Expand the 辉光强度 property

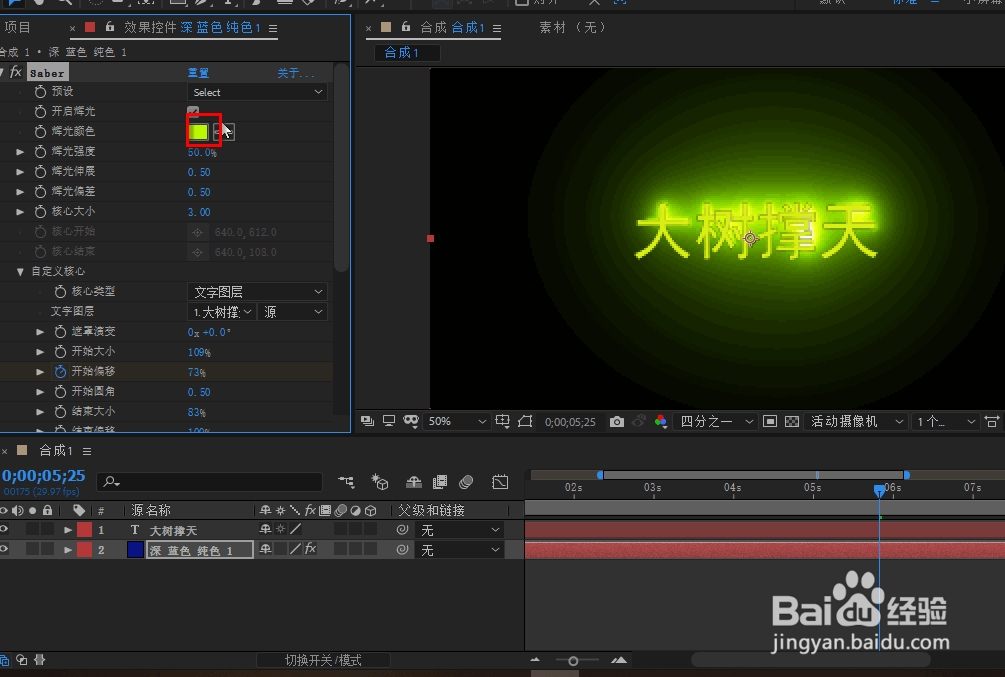pyautogui.click(x=20, y=152)
